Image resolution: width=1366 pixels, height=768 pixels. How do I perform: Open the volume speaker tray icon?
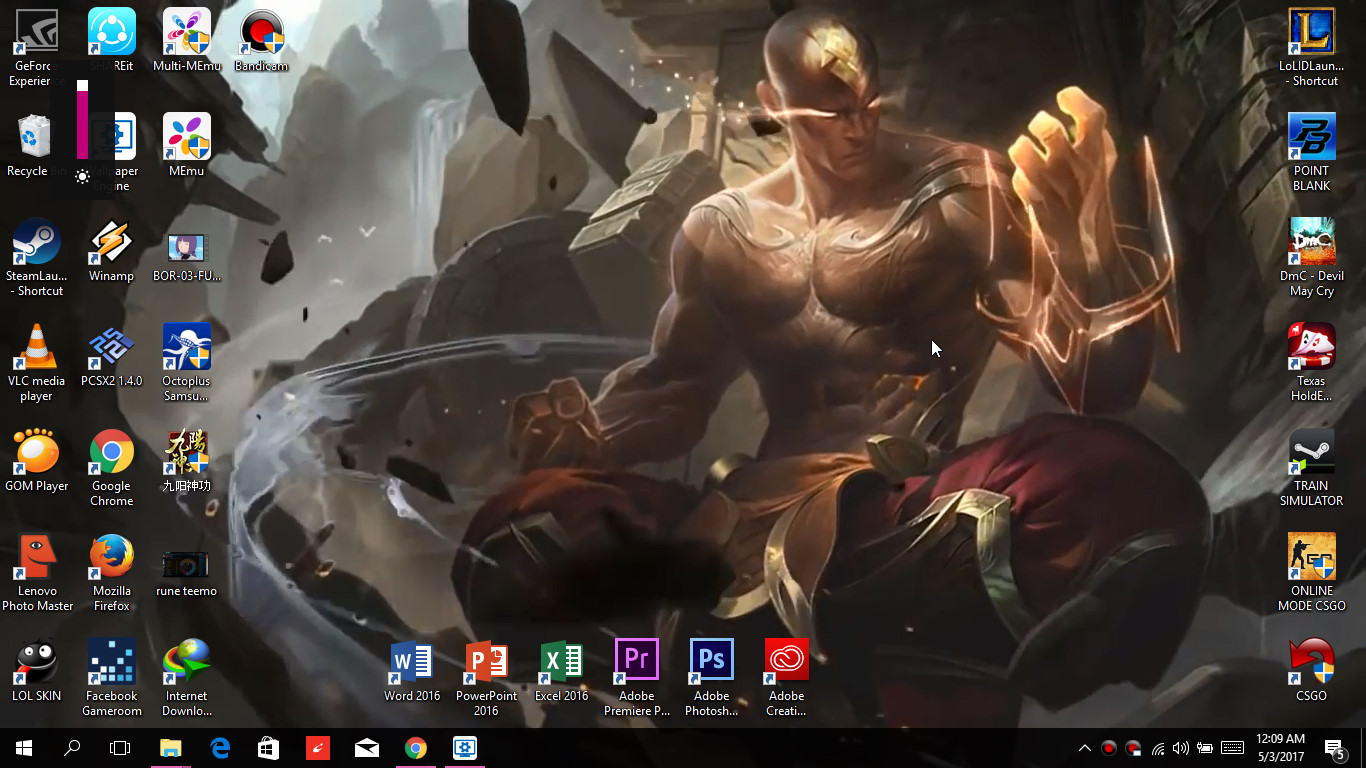pyautogui.click(x=1181, y=748)
